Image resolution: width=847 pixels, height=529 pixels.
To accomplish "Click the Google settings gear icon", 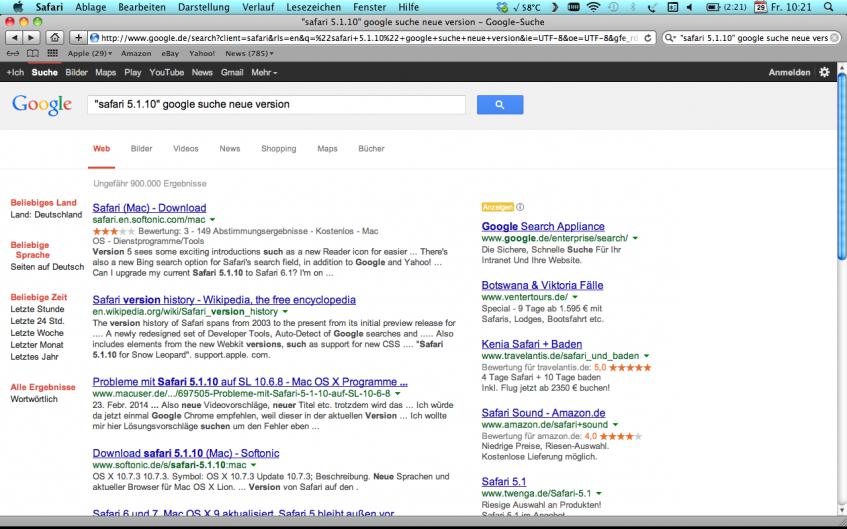I will point(824,73).
